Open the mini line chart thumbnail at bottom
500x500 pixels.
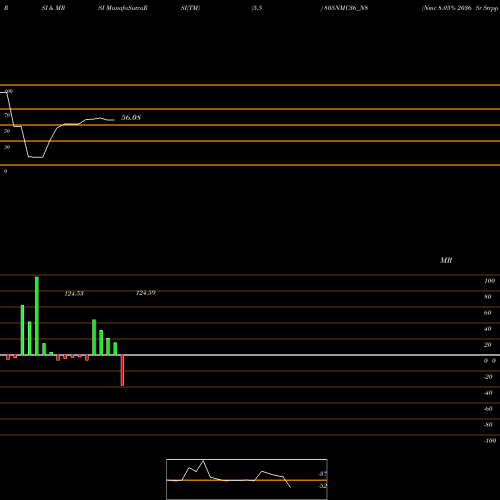pyautogui.click(x=247, y=479)
